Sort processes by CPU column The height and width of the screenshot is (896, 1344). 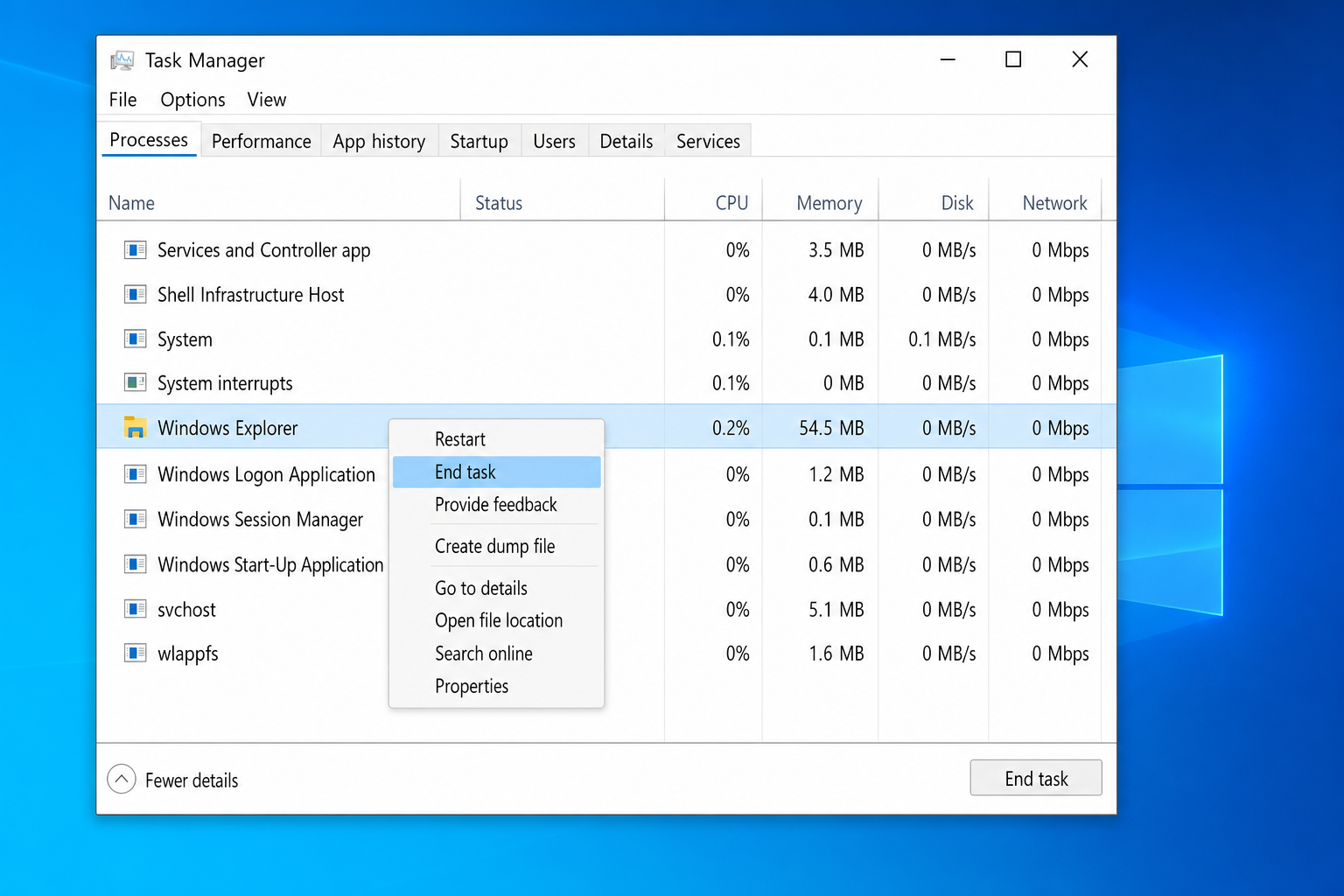714,203
